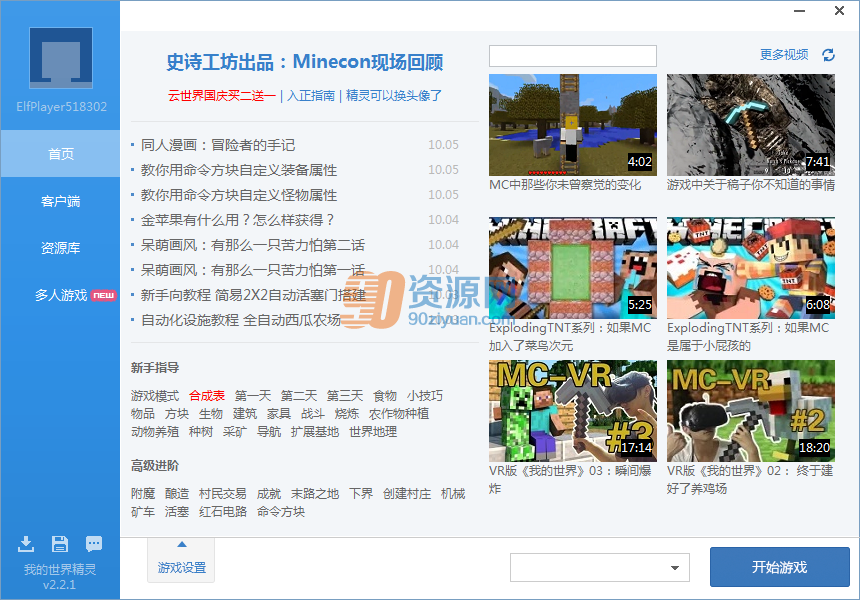860x600 pixels.
Task: Minimize the launcher window
Action: (x=800, y=11)
